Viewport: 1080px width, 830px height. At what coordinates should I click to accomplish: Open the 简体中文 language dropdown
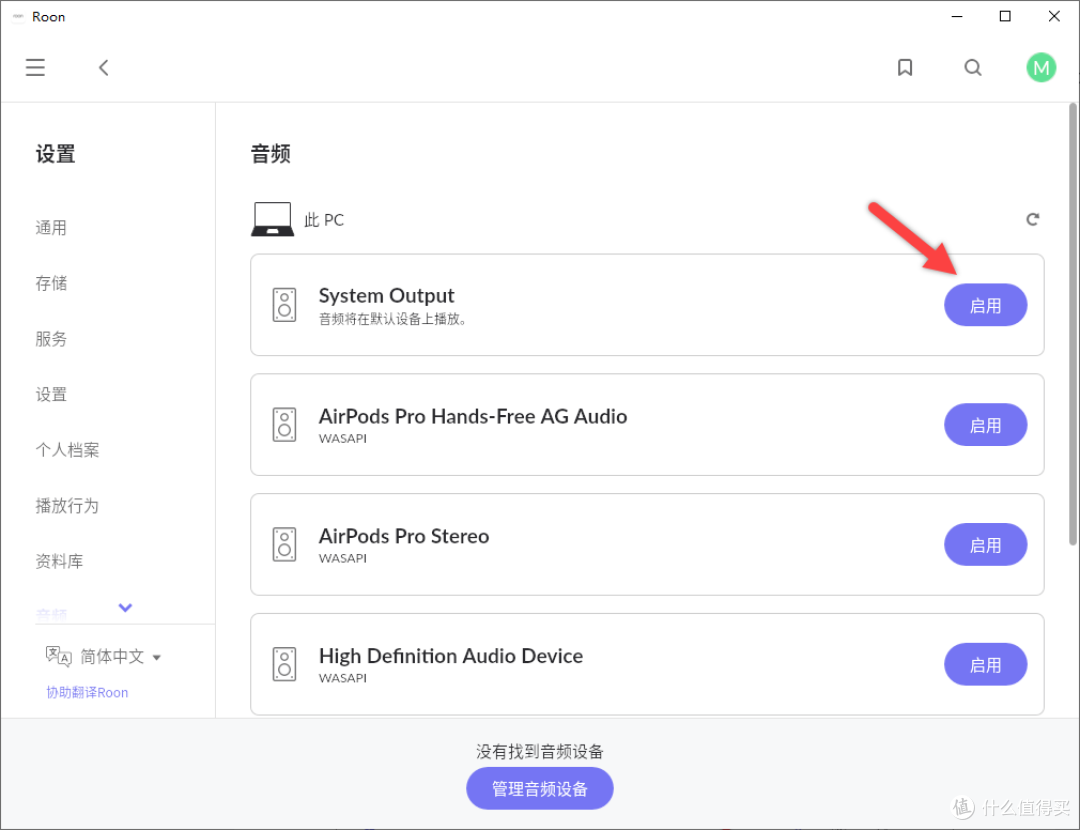click(x=120, y=657)
